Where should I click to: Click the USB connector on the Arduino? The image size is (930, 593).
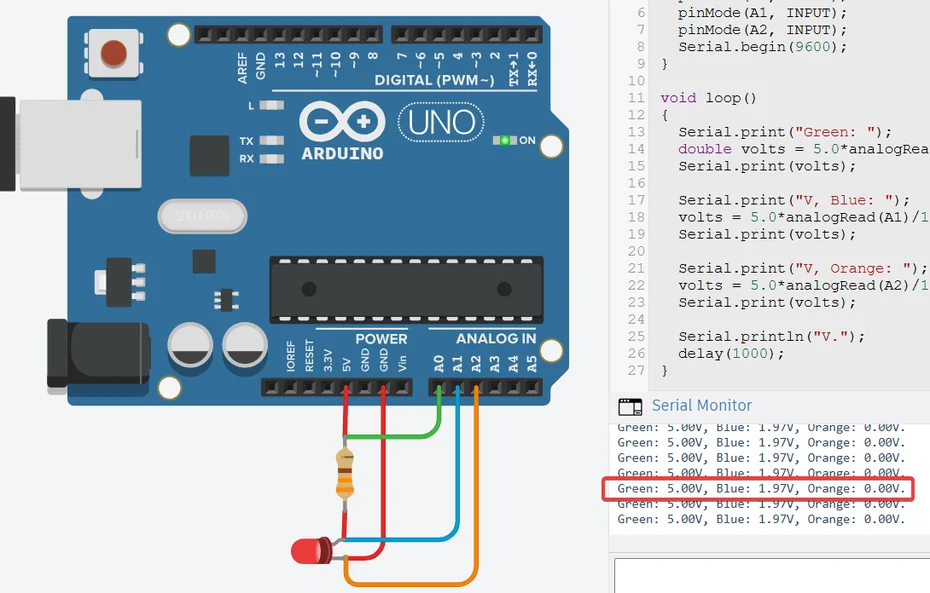point(75,145)
